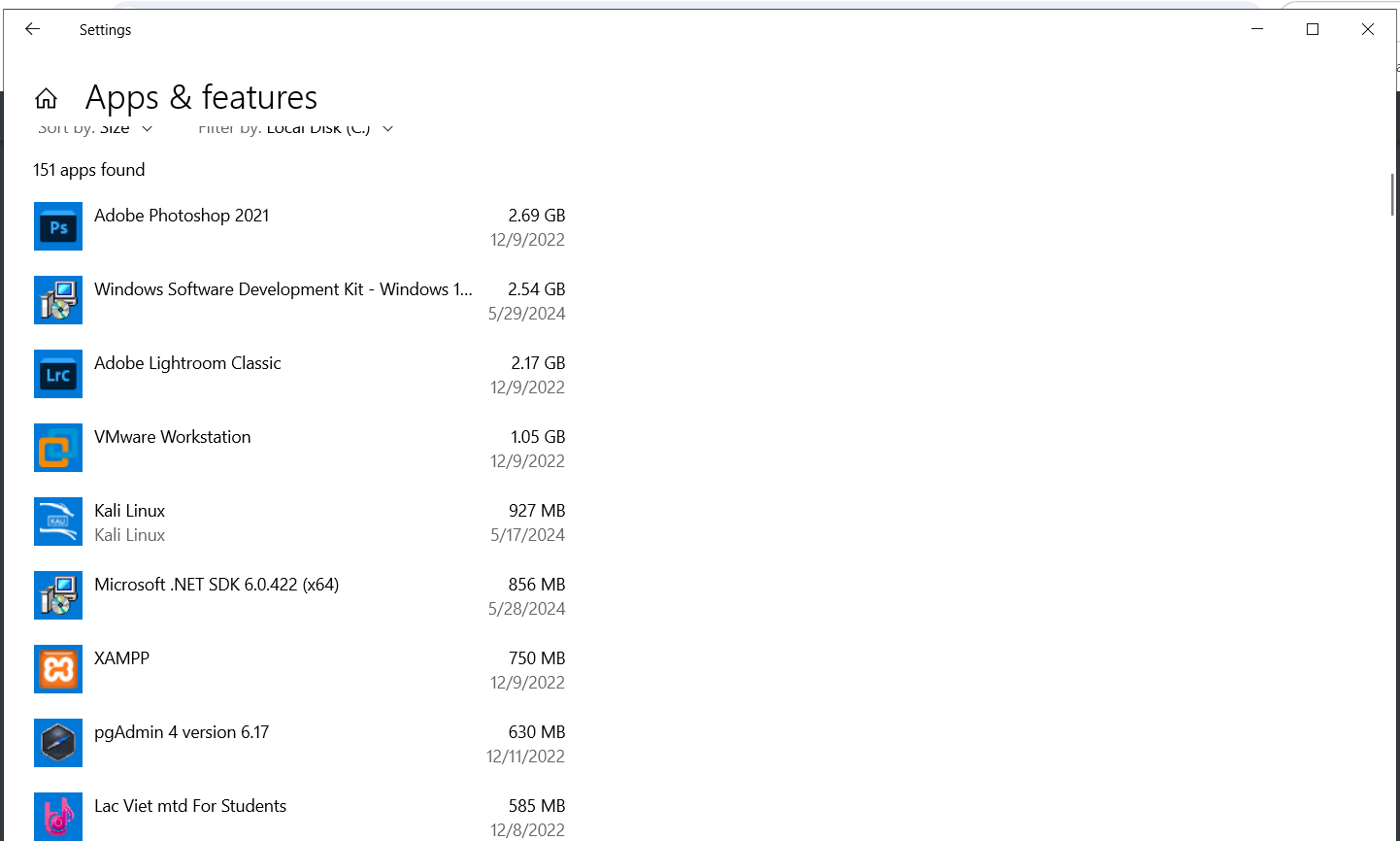Go back using the arrow in title bar

[x=32, y=29]
